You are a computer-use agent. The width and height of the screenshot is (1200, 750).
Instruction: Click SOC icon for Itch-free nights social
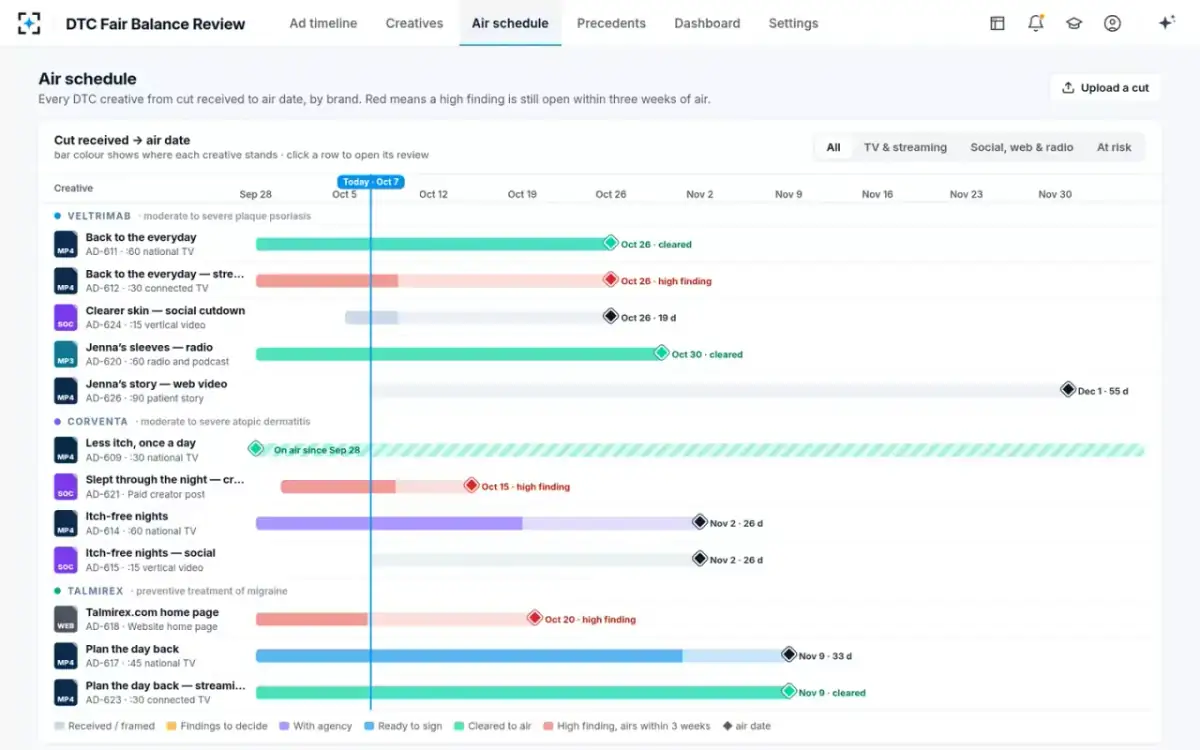[65, 560]
